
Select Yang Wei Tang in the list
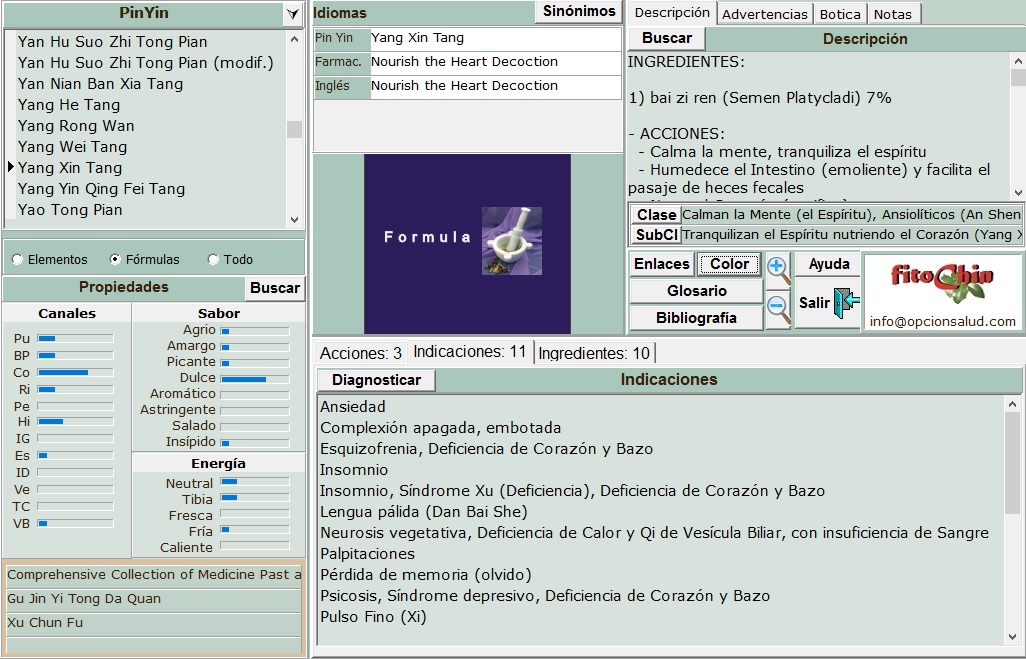pos(73,147)
